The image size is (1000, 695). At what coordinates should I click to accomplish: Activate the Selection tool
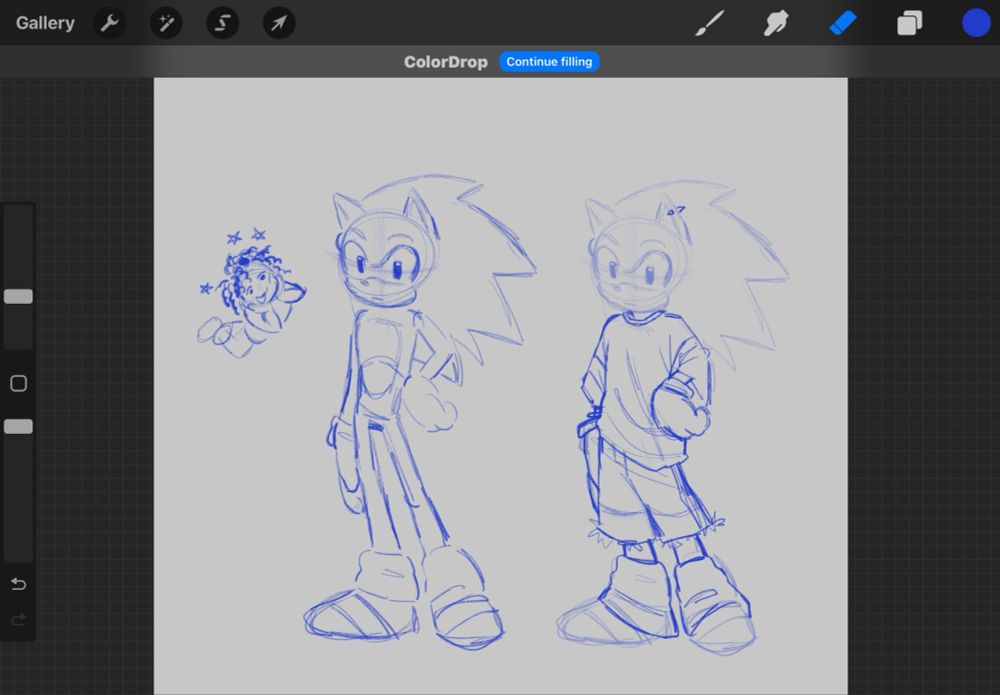pos(223,24)
